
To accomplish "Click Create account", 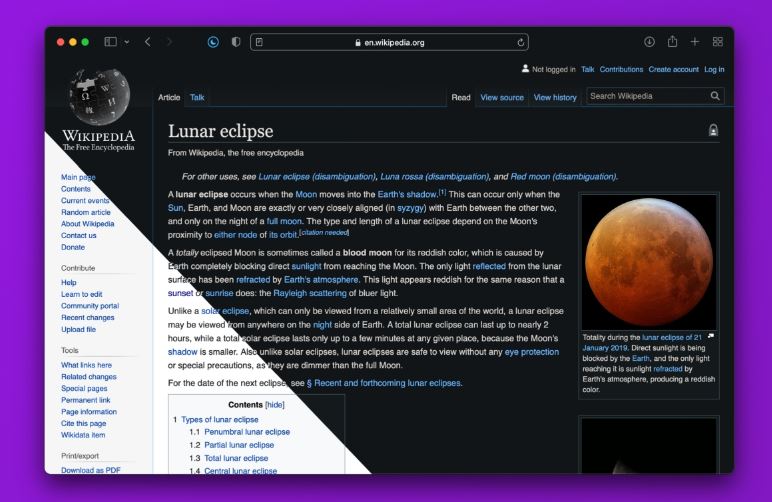I will [673, 69].
